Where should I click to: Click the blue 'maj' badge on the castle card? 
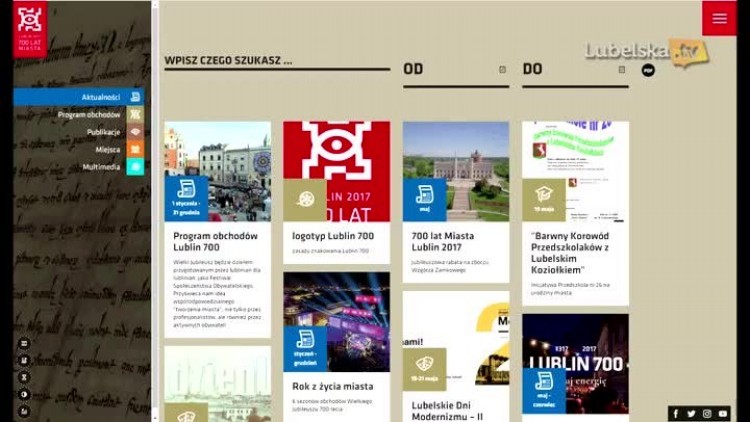coord(424,200)
